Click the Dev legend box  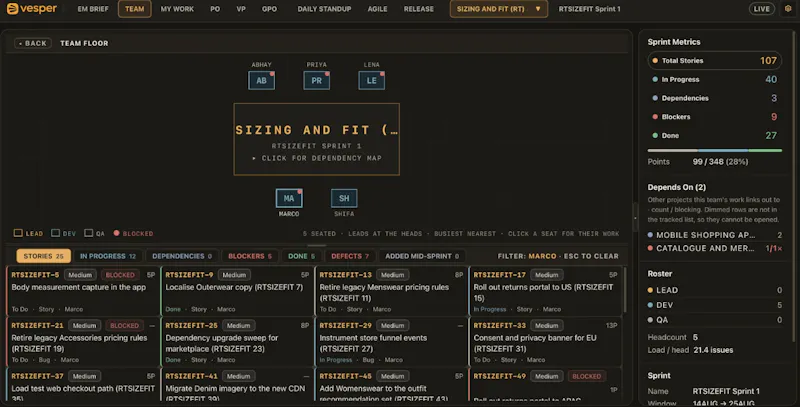coord(56,233)
